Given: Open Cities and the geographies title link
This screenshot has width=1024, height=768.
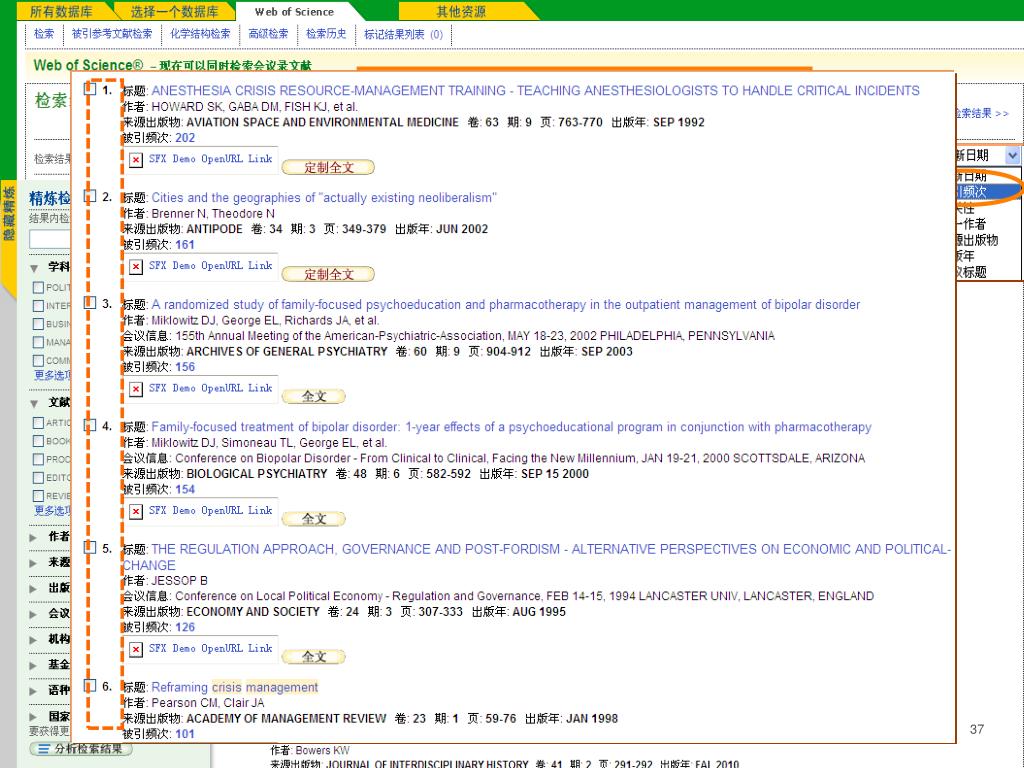Looking at the screenshot, I should pos(324,198).
